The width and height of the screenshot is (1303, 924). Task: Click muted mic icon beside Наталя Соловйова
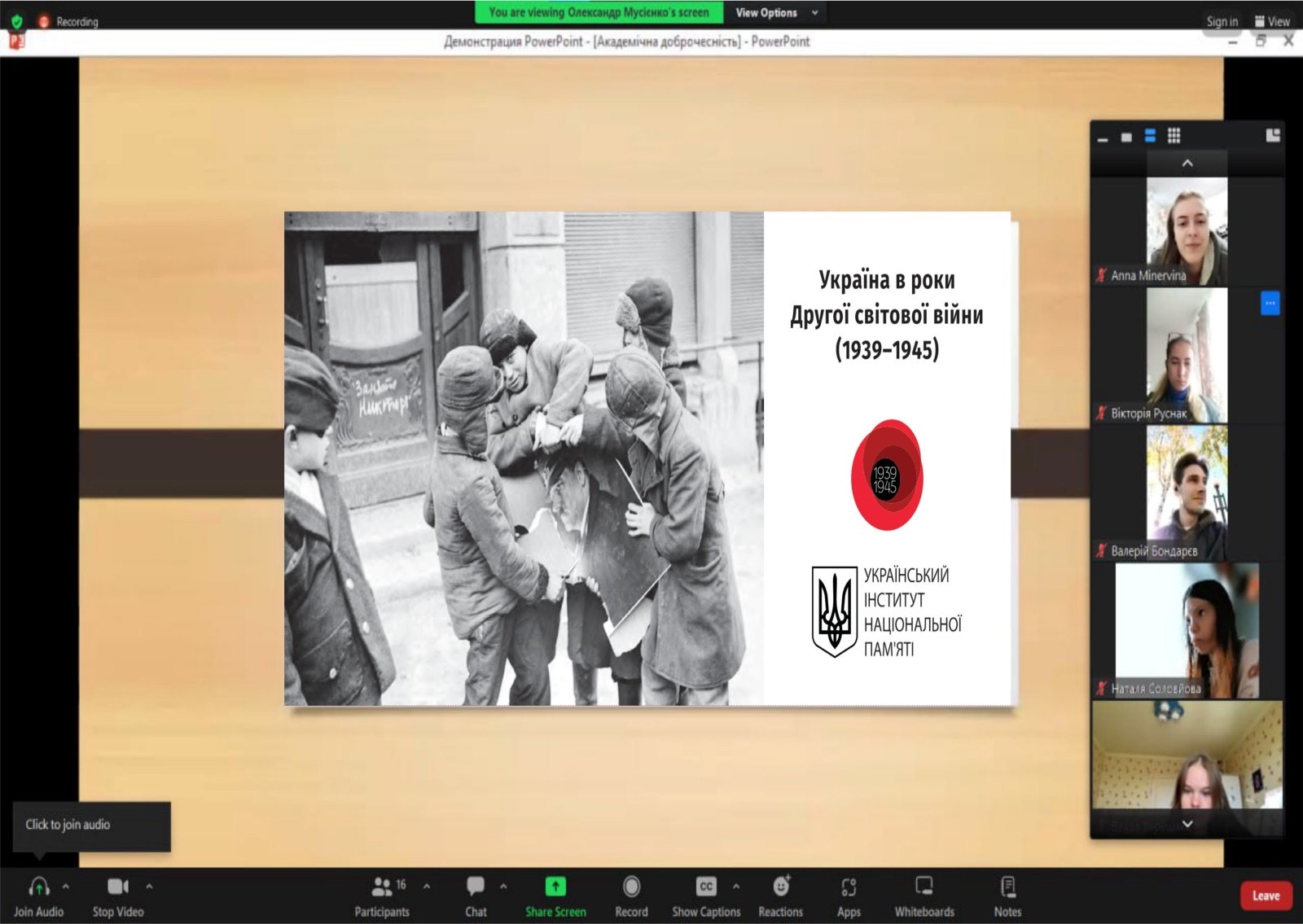tap(1102, 689)
